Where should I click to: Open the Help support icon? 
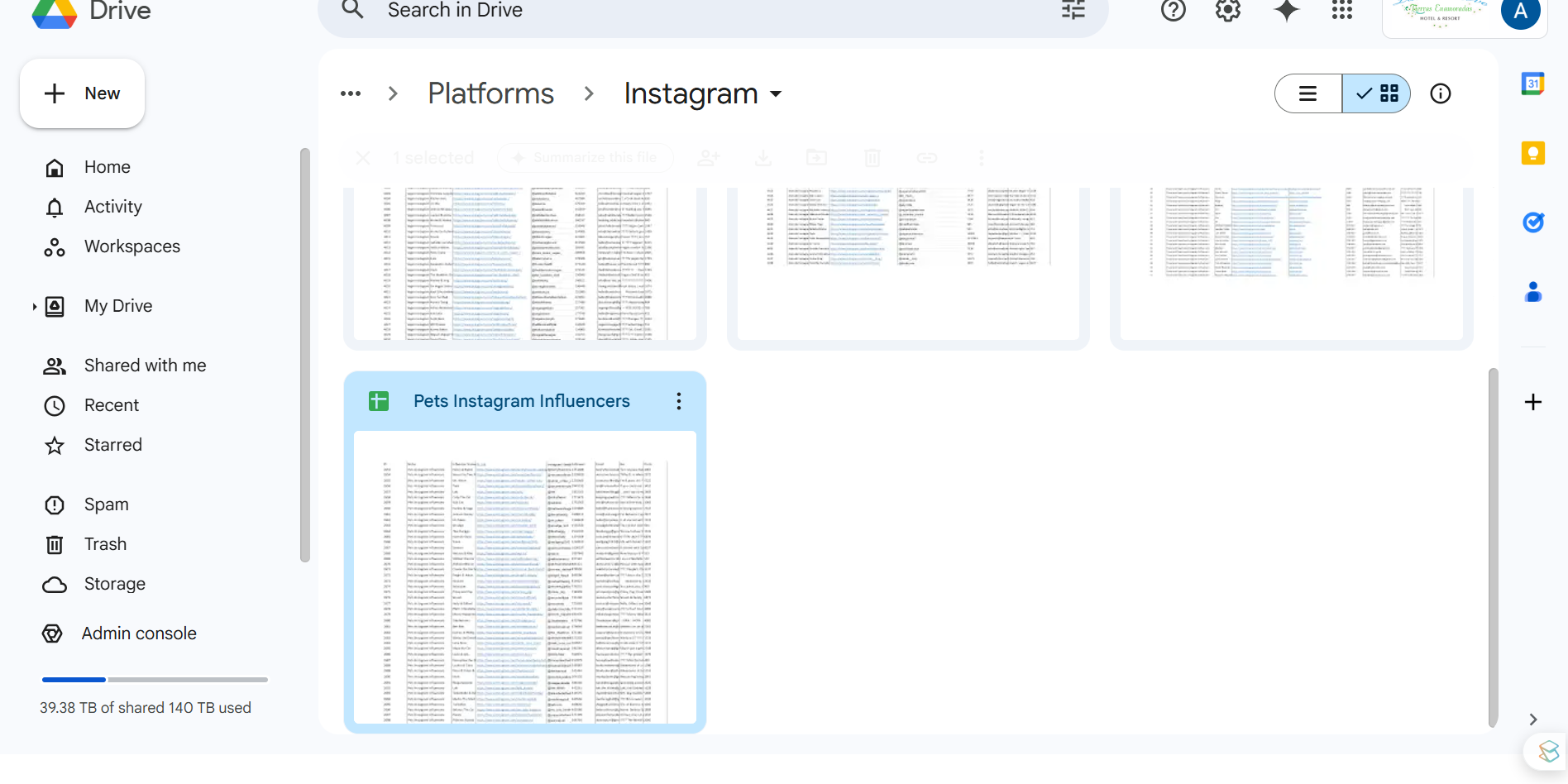(x=1173, y=10)
